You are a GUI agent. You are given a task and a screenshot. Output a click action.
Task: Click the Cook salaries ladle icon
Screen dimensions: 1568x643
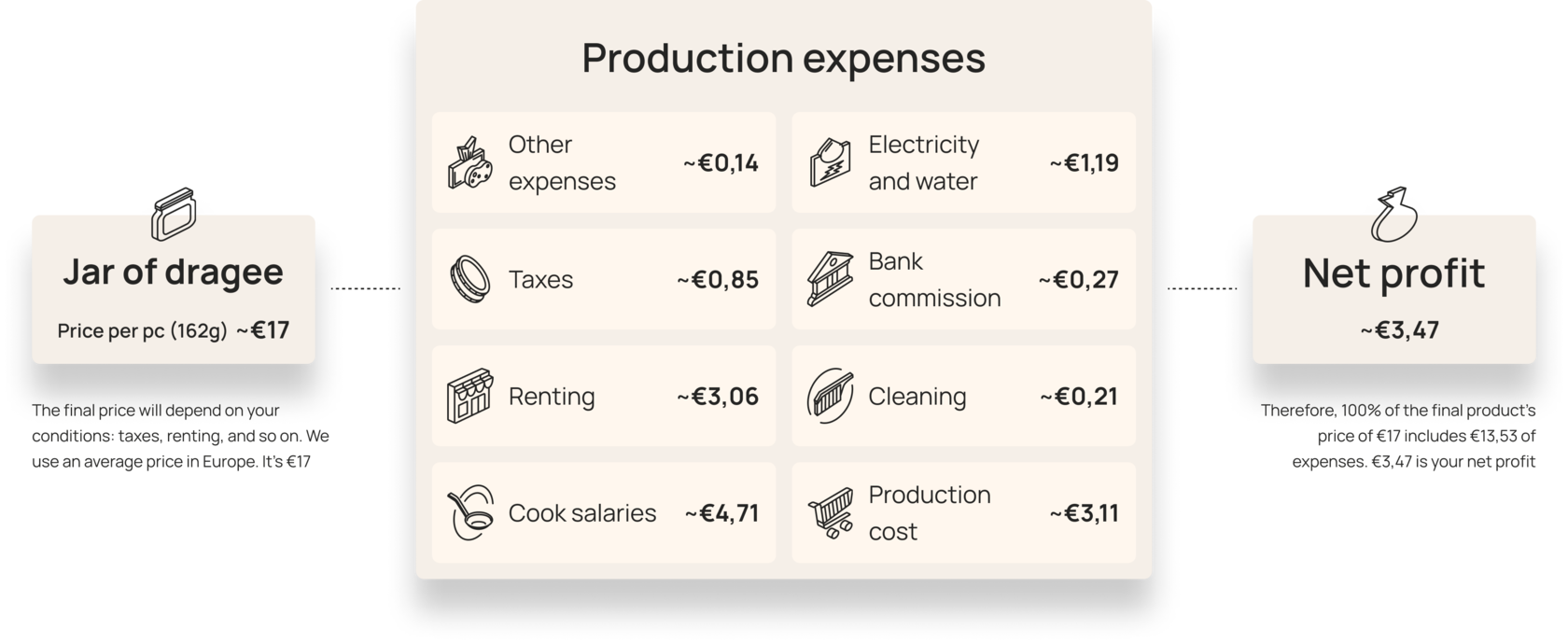(x=470, y=512)
